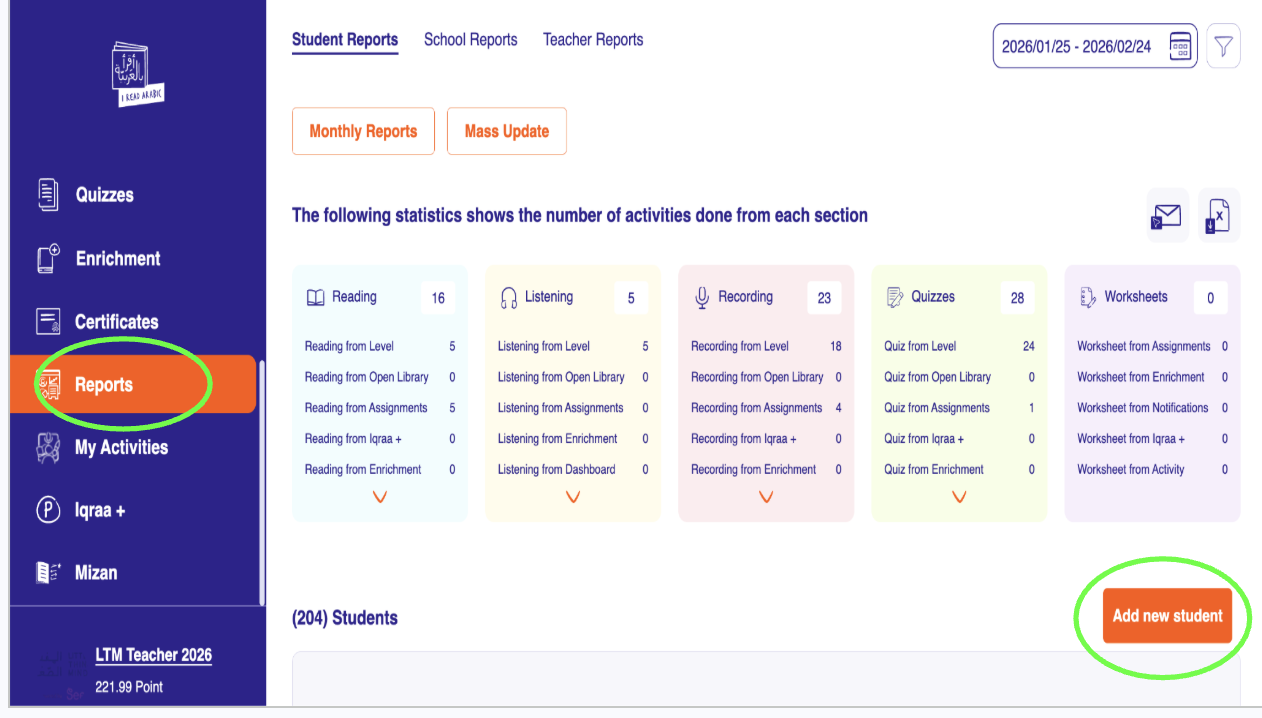Open the calendar date picker icon
This screenshot has height=718, width=1262.
tap(1180, 47)
